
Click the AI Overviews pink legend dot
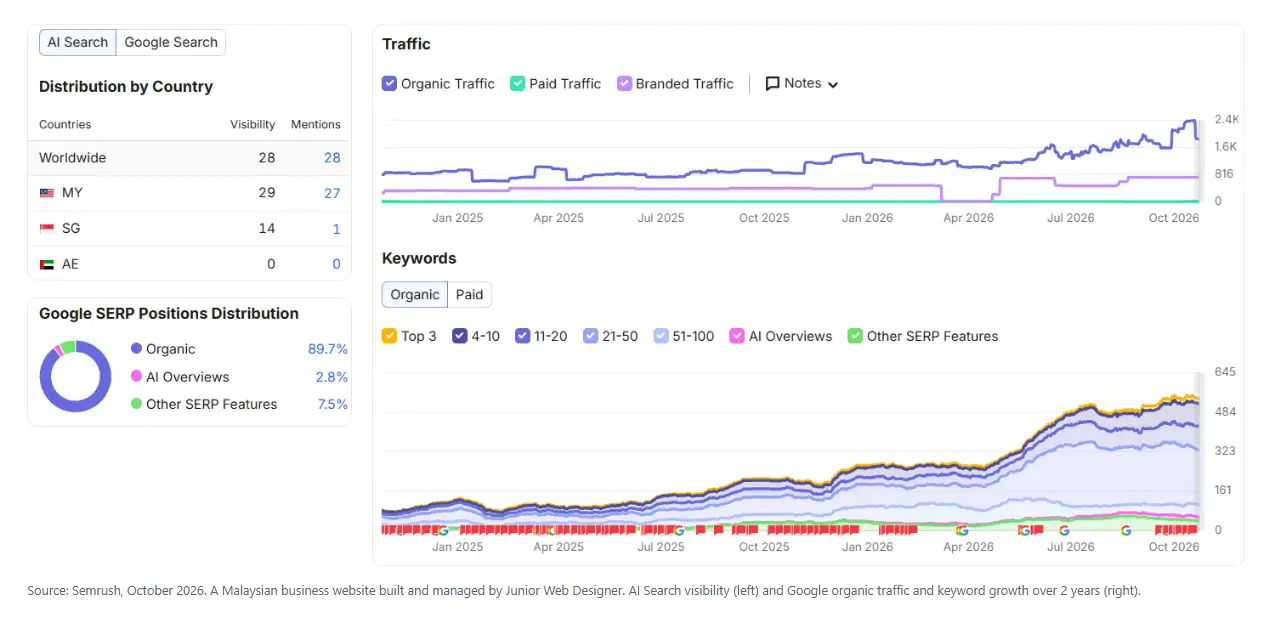point(136,377)
